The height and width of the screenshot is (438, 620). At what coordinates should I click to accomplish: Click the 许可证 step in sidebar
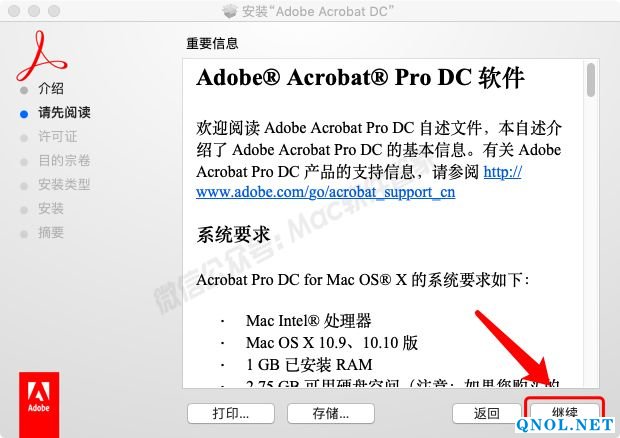[x=58, y=137]
